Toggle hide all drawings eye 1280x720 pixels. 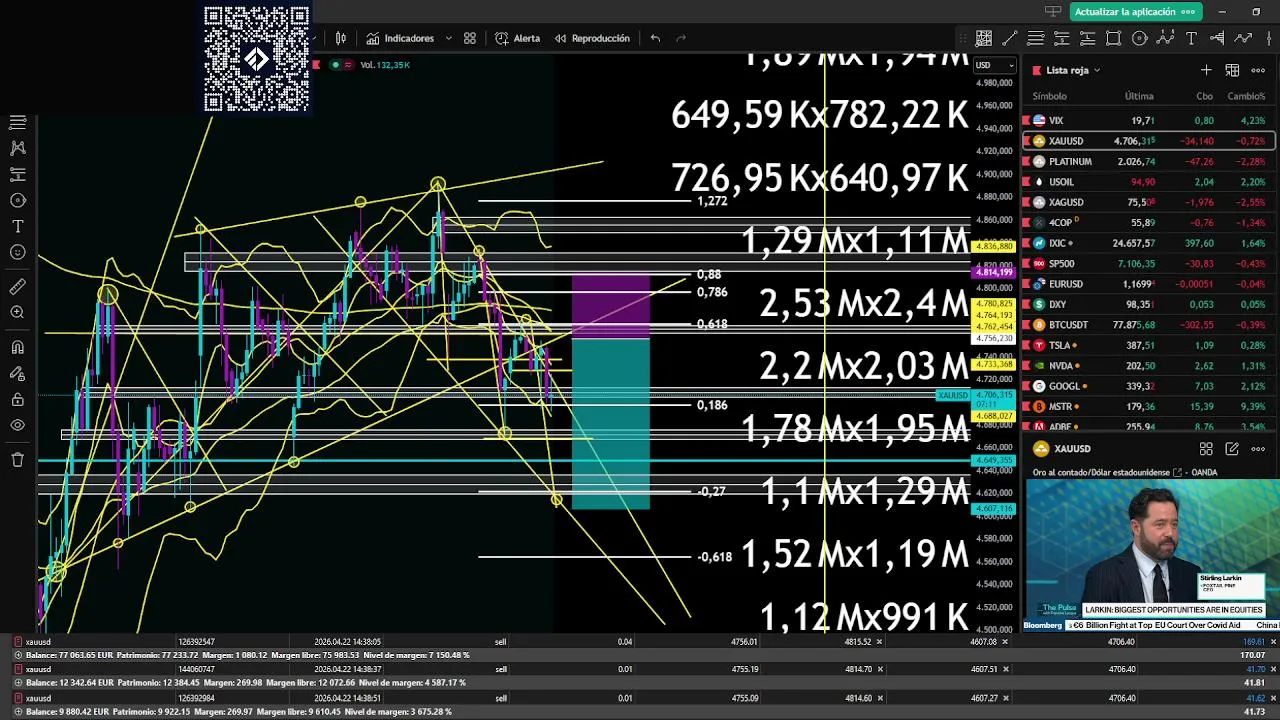pyautogui.click(x=17, y=426)
